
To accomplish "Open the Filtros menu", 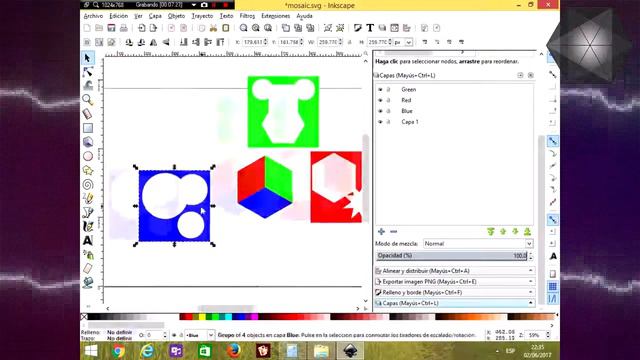I will point(247,16).
